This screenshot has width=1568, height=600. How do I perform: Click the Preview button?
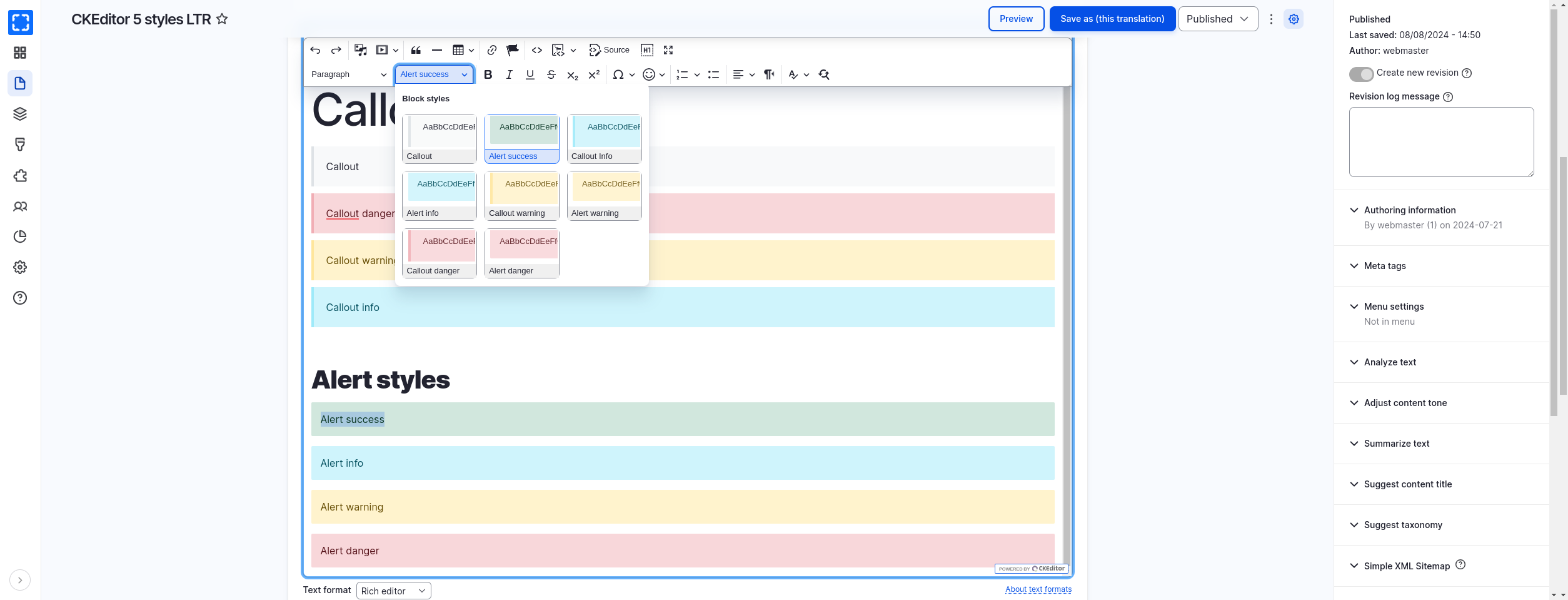pos(1016,19)
